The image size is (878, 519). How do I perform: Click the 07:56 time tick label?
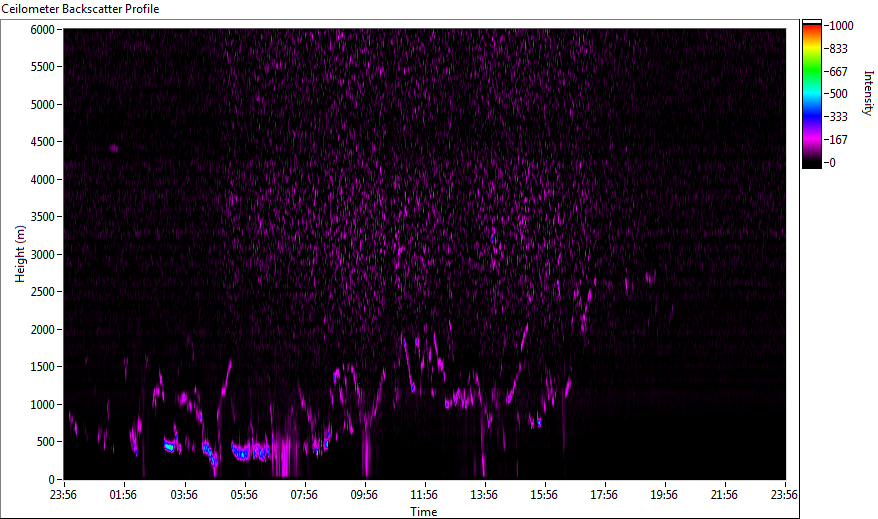click(x=304, y=495)
